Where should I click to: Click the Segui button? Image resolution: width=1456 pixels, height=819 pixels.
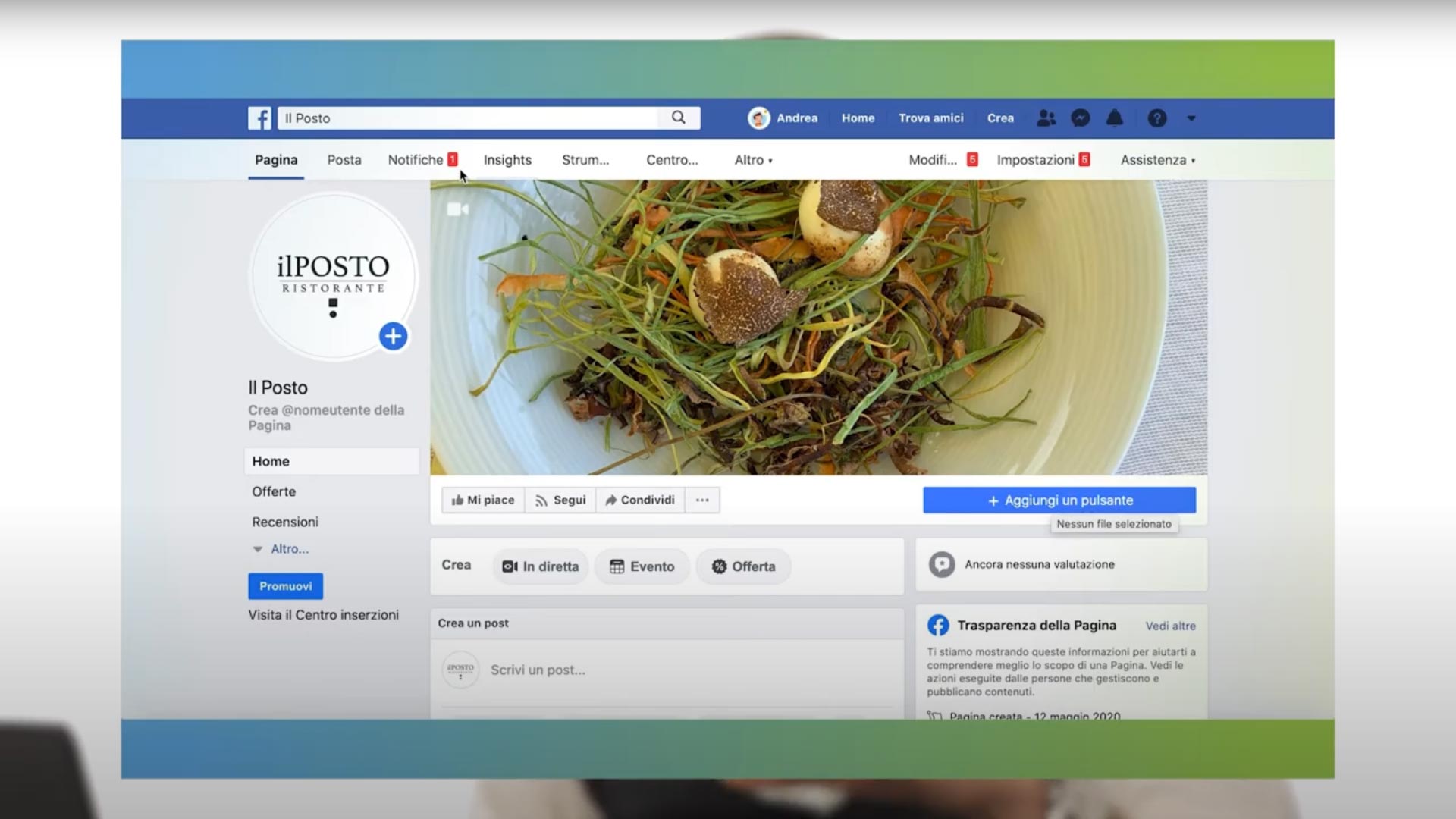(560, 500)
